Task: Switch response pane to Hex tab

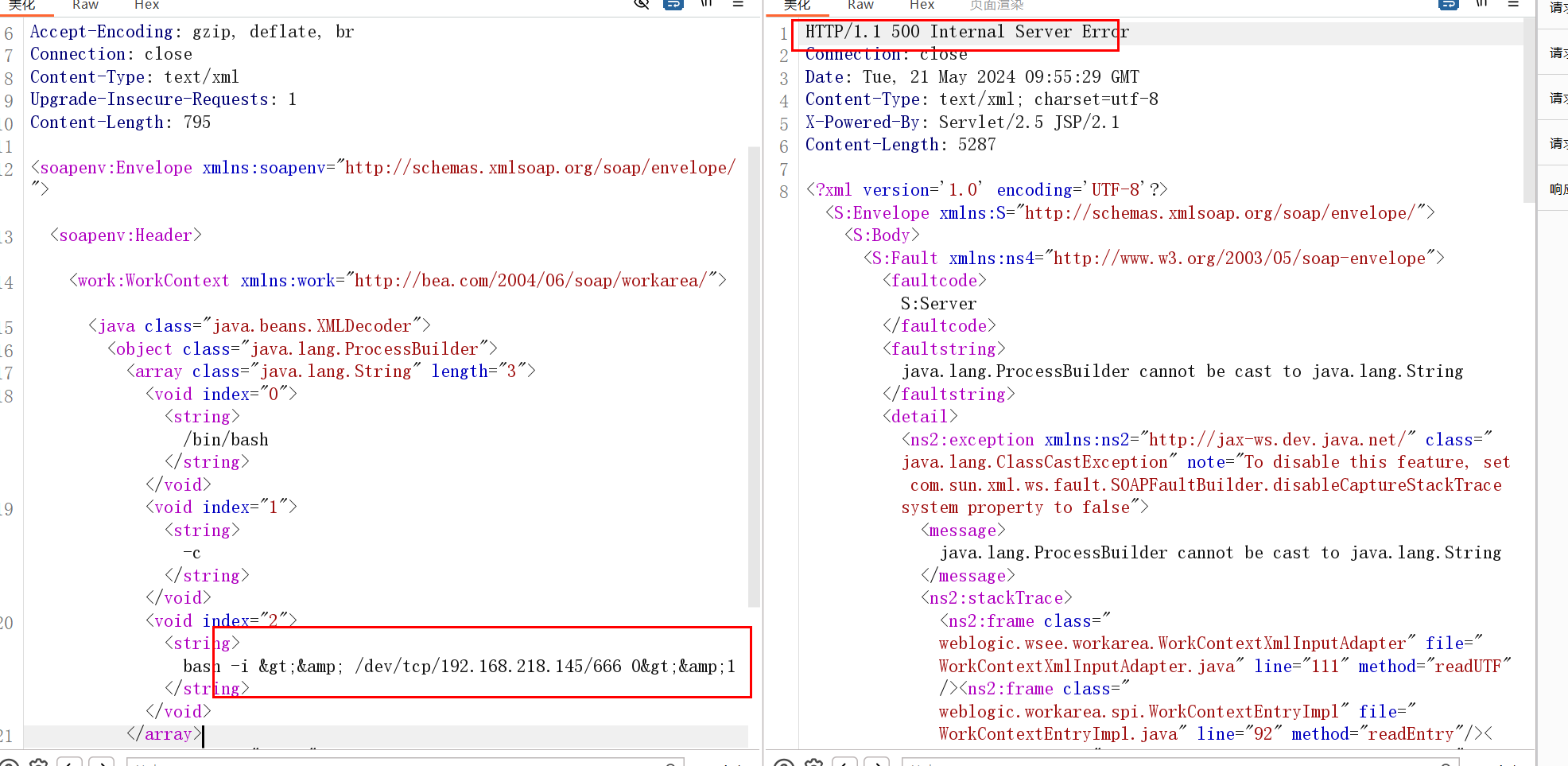Action: (x=922, y=5)
